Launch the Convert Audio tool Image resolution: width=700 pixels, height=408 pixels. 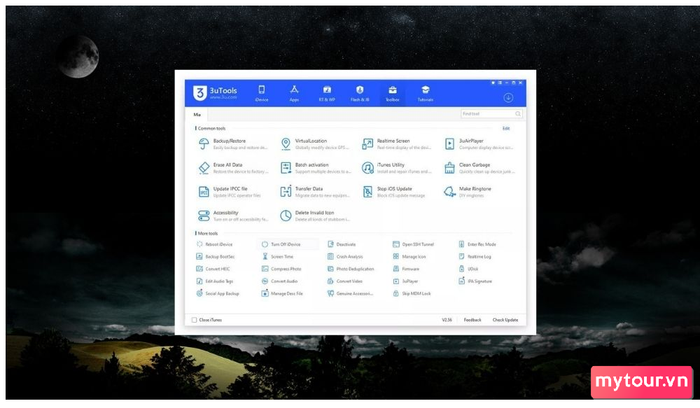pyautogui.click(x=279, y=281)
